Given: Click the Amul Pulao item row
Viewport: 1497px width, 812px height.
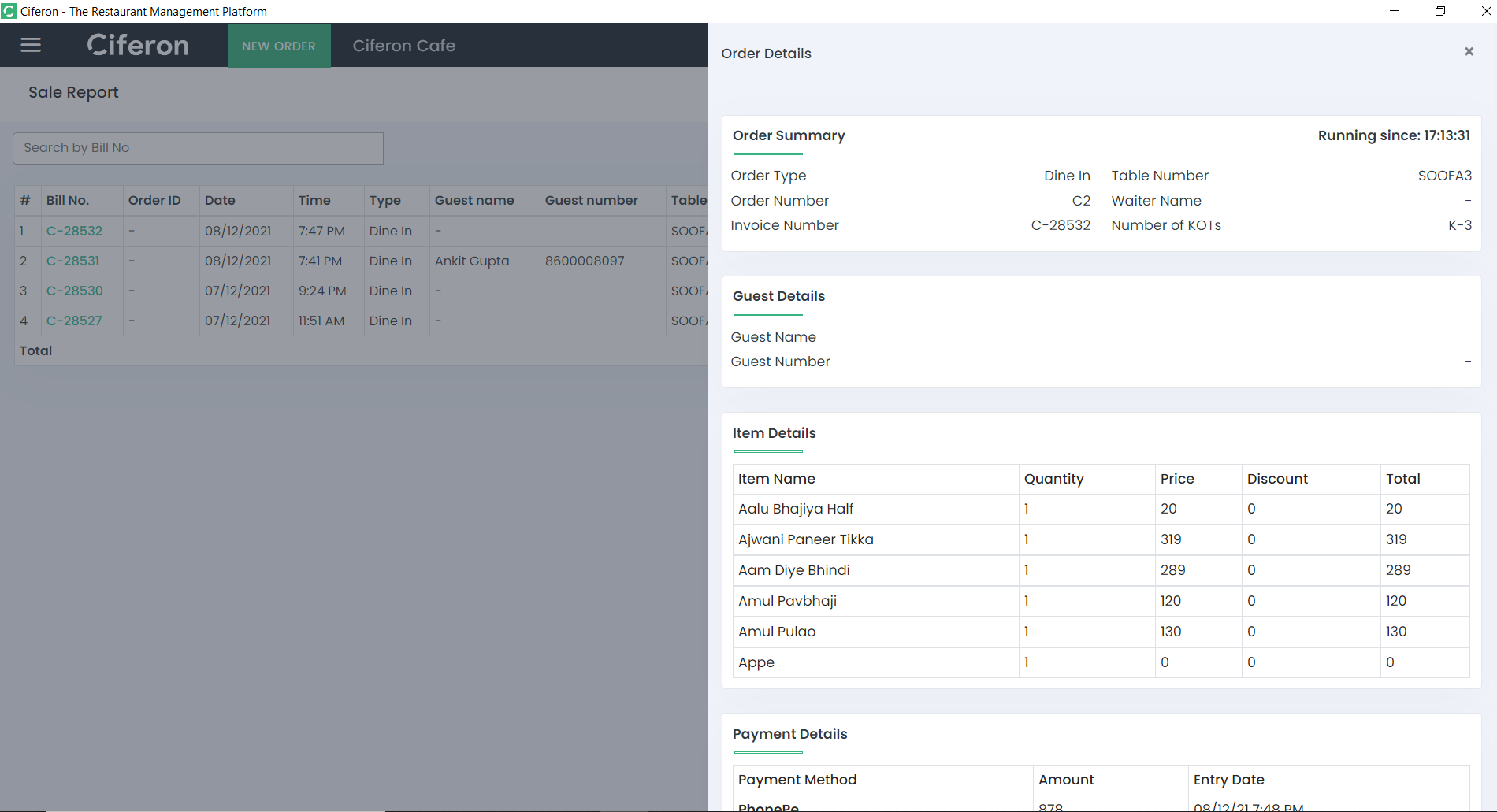Looking at the screenshot, I should [777, 632].
